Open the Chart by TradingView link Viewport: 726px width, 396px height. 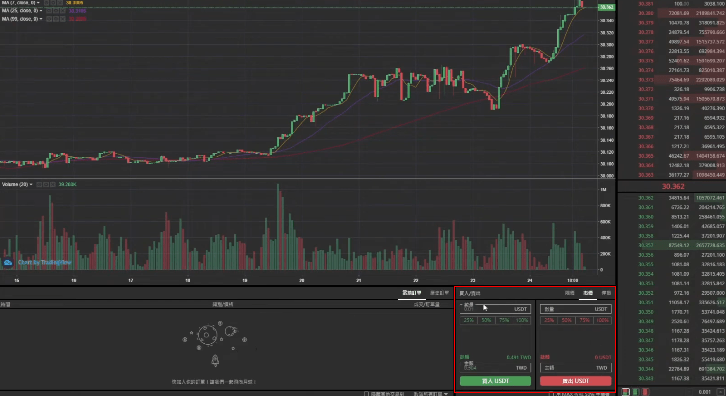point(44,263)
